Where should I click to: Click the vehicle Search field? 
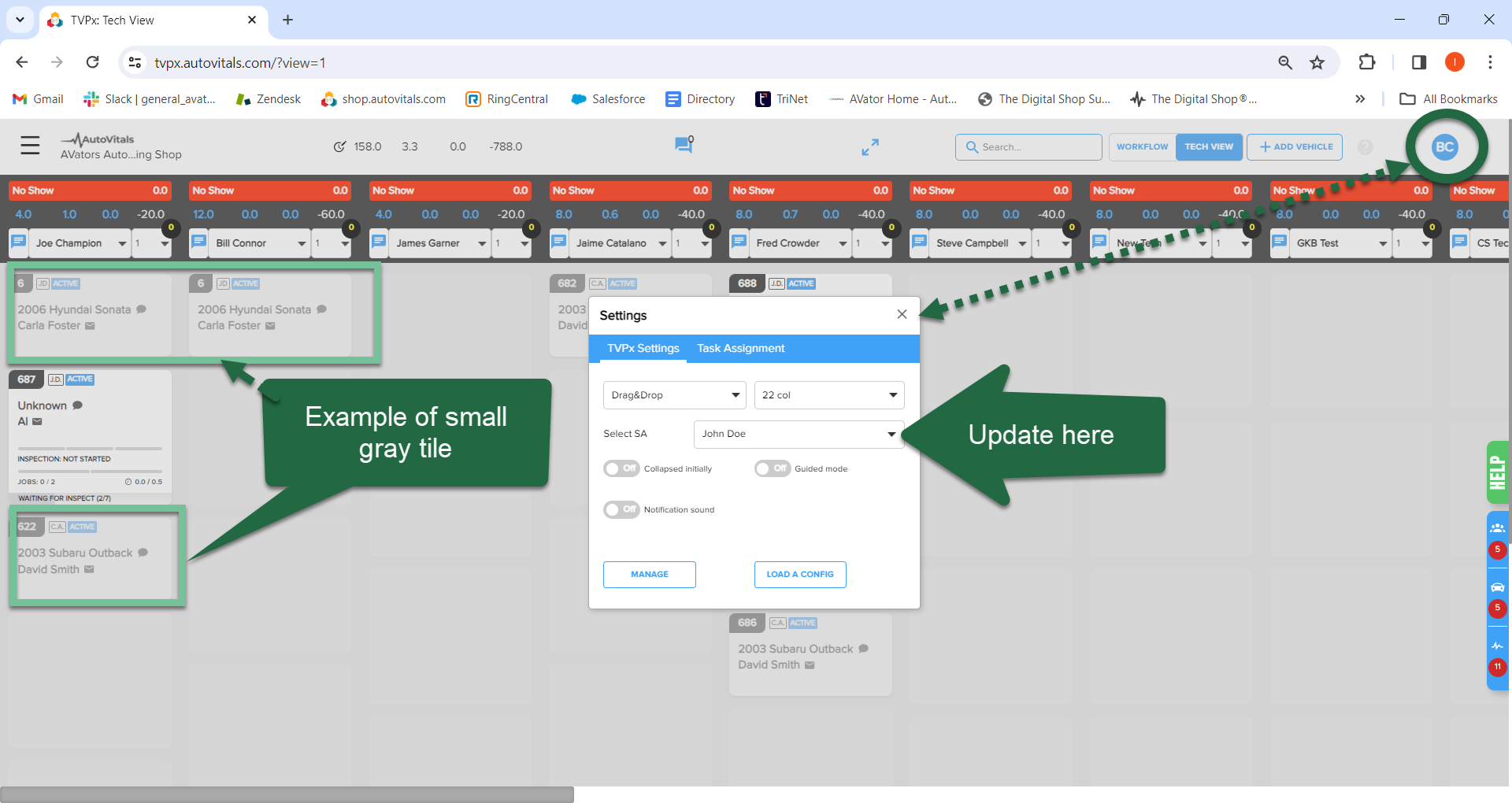pos(1028,147)
